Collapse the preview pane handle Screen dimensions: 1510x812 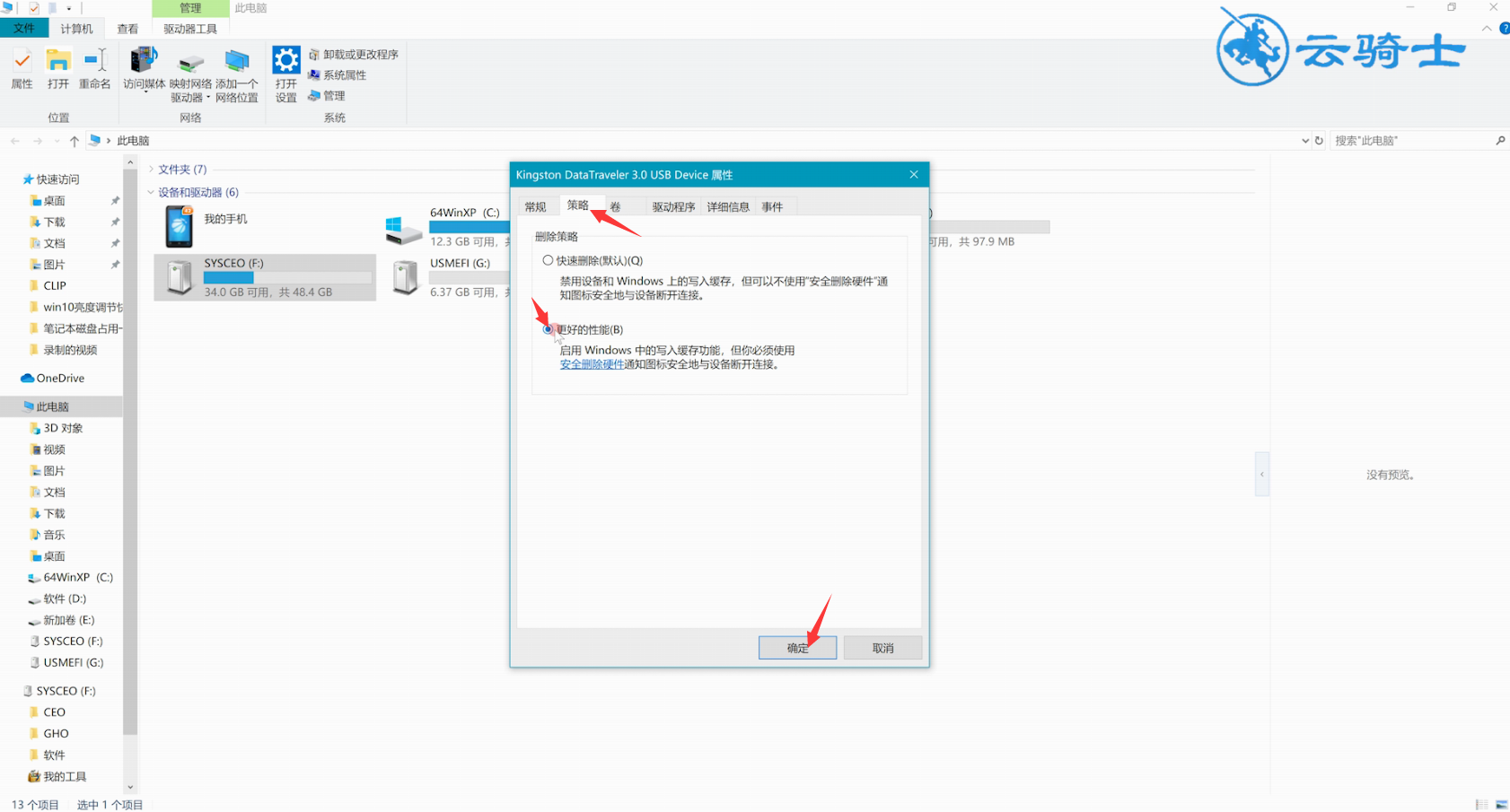coord(1262,475)
